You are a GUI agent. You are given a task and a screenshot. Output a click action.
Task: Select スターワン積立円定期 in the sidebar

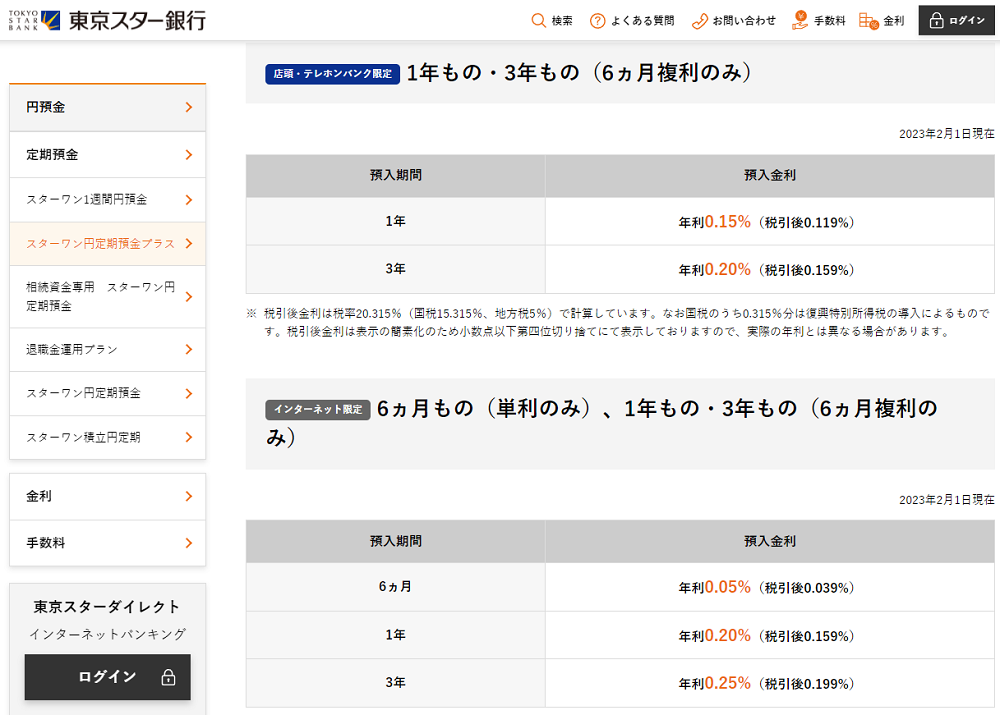tap(108, 438)
